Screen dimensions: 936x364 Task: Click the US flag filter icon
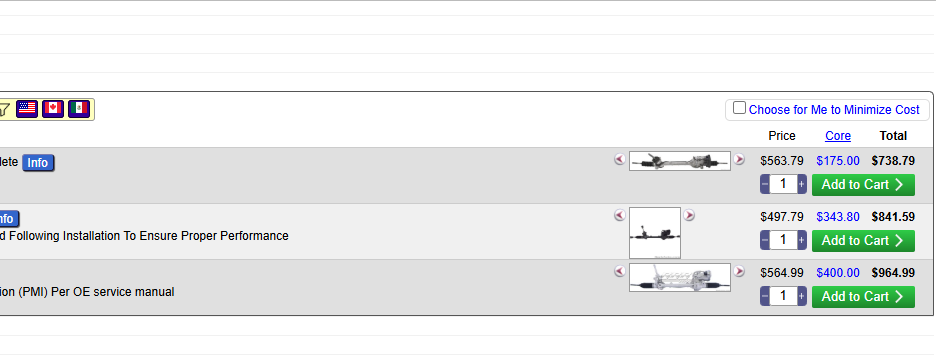click(x=27, y=109)
